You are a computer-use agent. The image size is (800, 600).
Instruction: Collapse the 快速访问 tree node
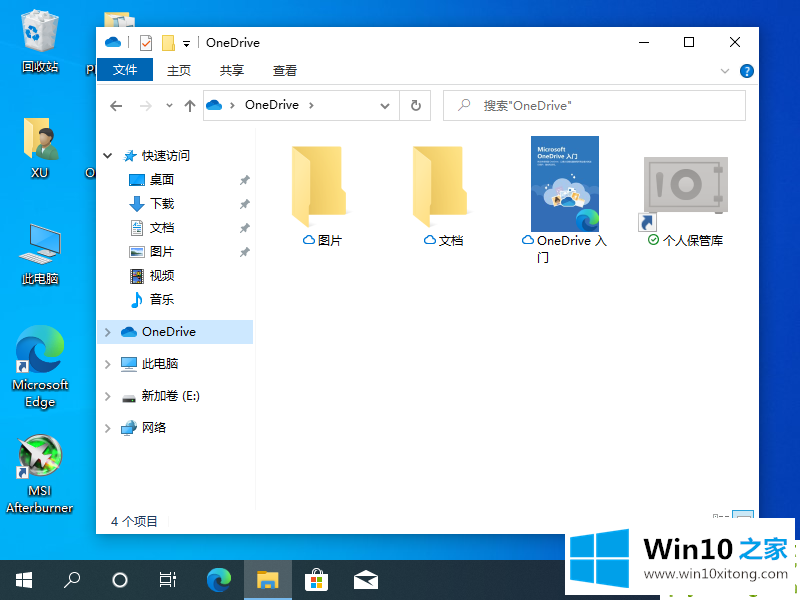108,156
